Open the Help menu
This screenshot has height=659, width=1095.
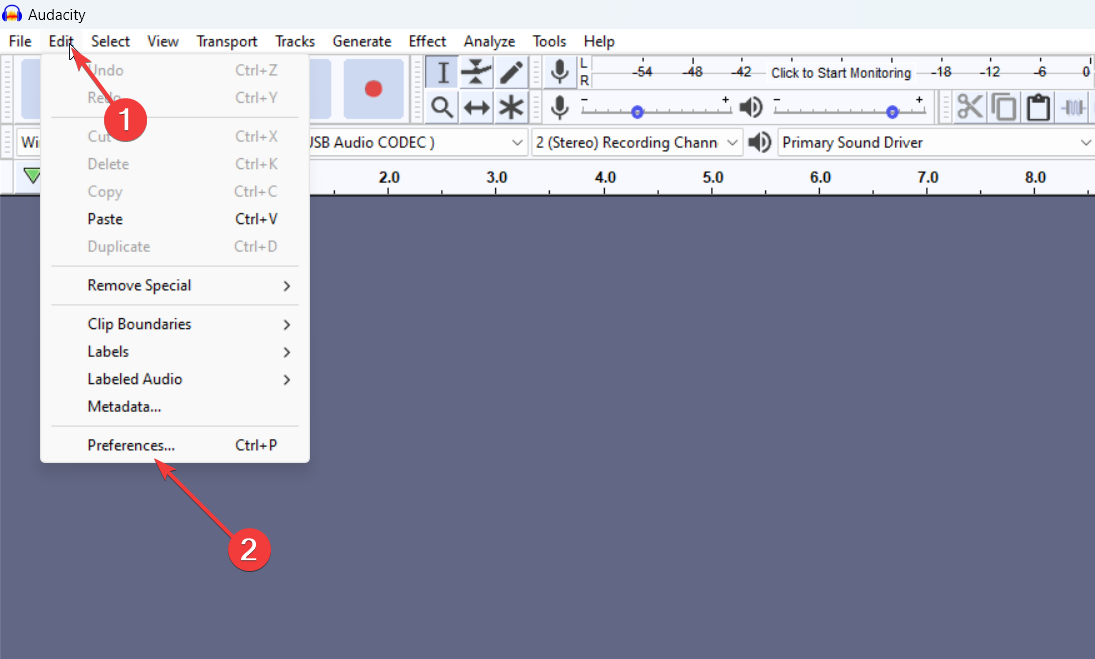point(598,41)
